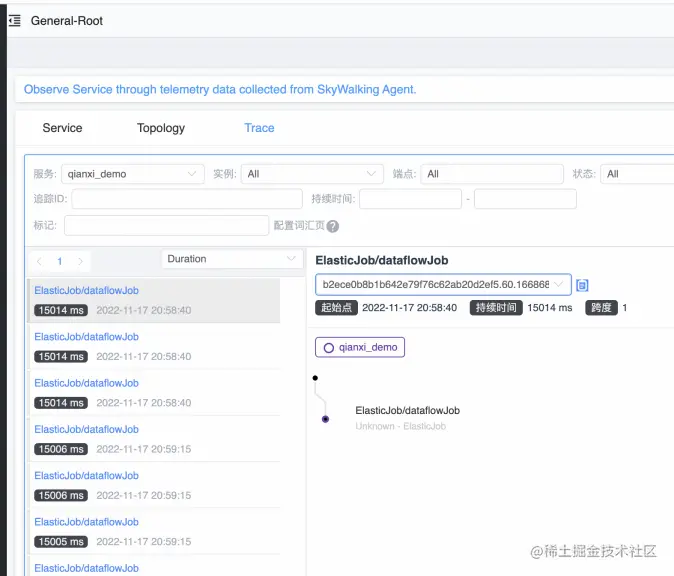Open the status All dropdown
This screenshot has height=576, width=674.
point(637,174)
